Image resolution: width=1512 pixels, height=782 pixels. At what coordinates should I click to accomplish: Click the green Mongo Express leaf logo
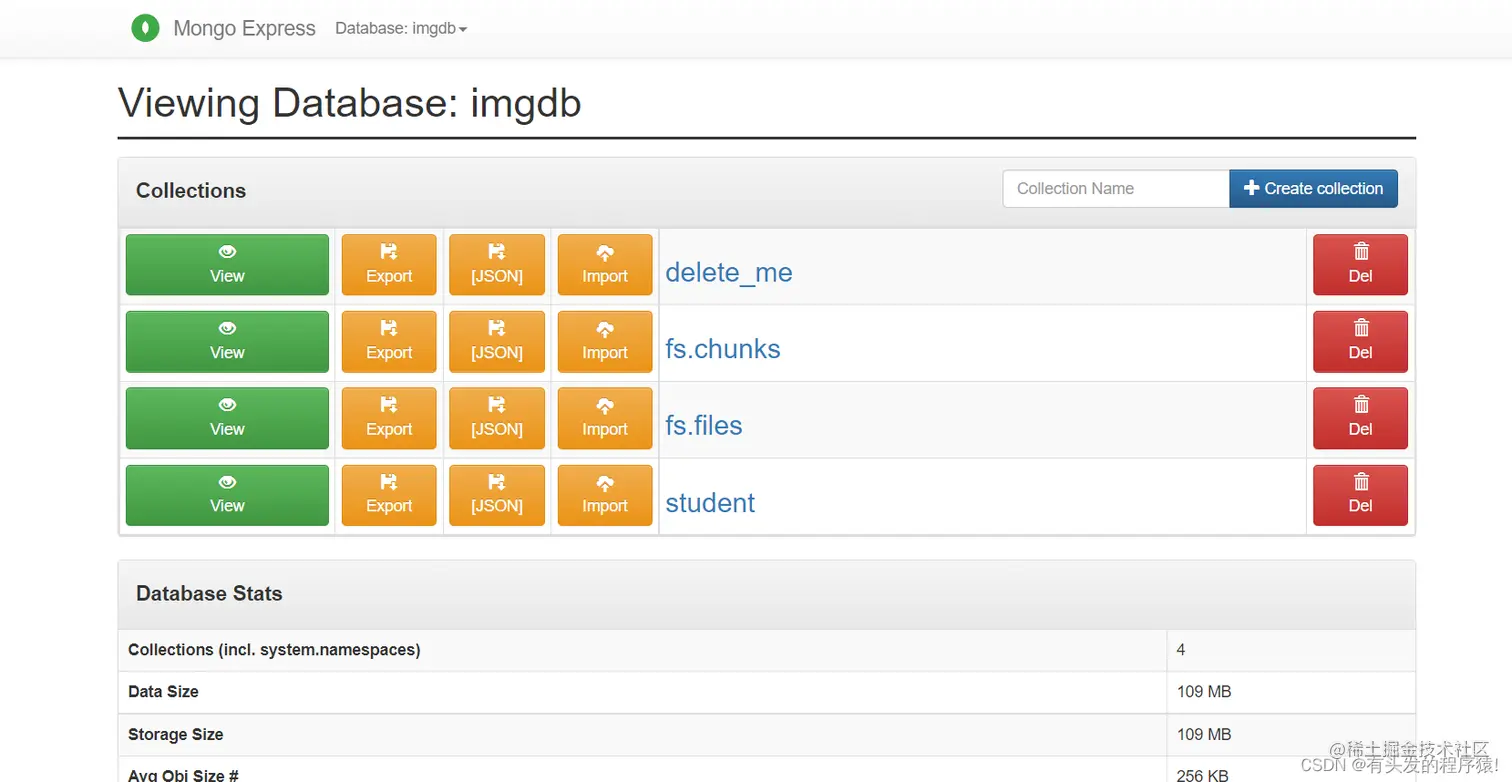coord(146,28)
